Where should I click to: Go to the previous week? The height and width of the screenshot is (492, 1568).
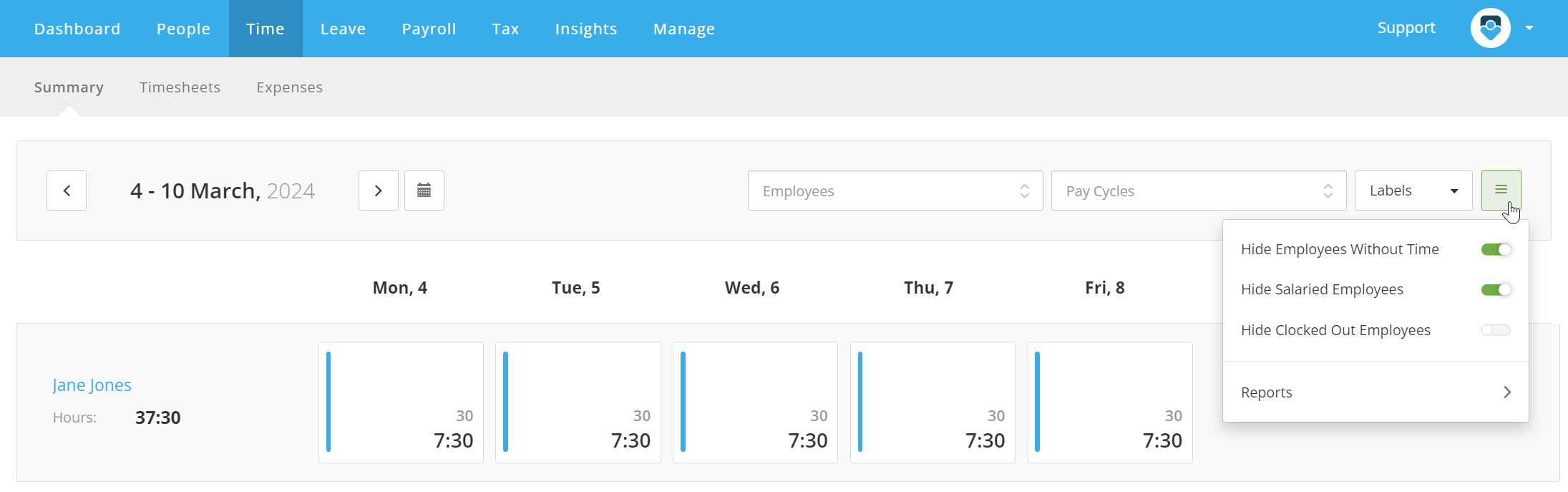point(67,190)
